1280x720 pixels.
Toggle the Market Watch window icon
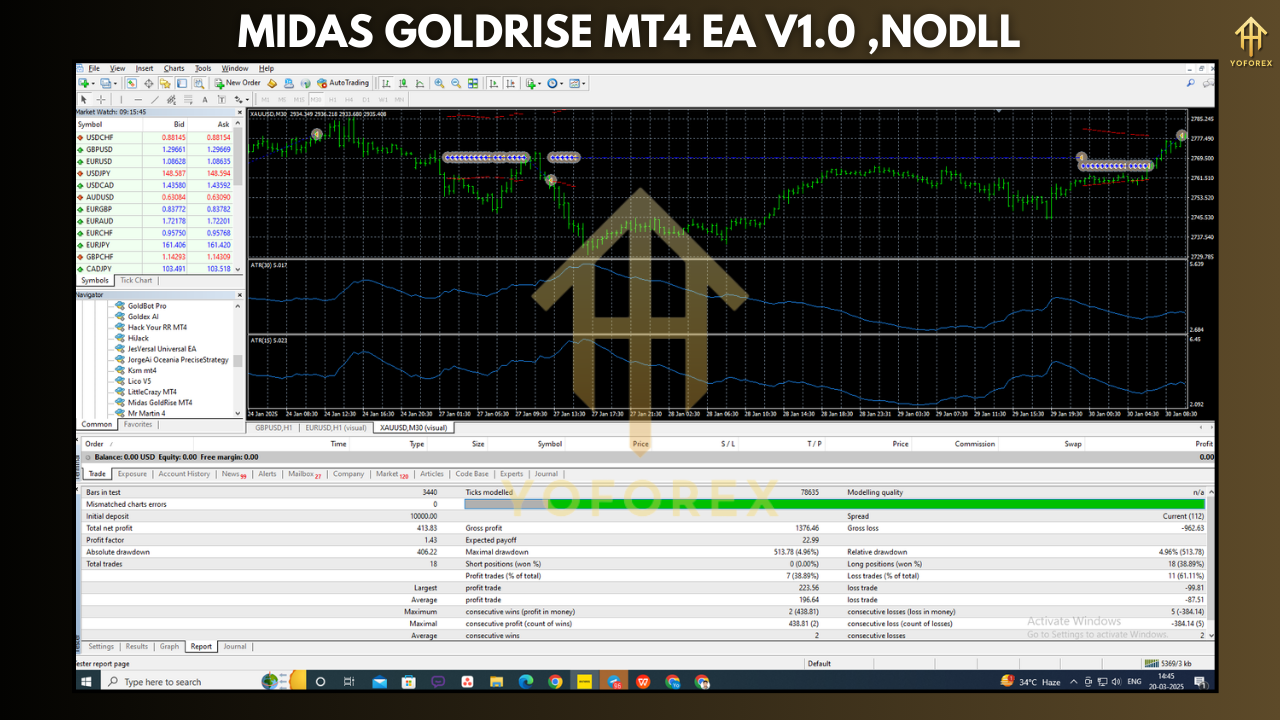131,83
